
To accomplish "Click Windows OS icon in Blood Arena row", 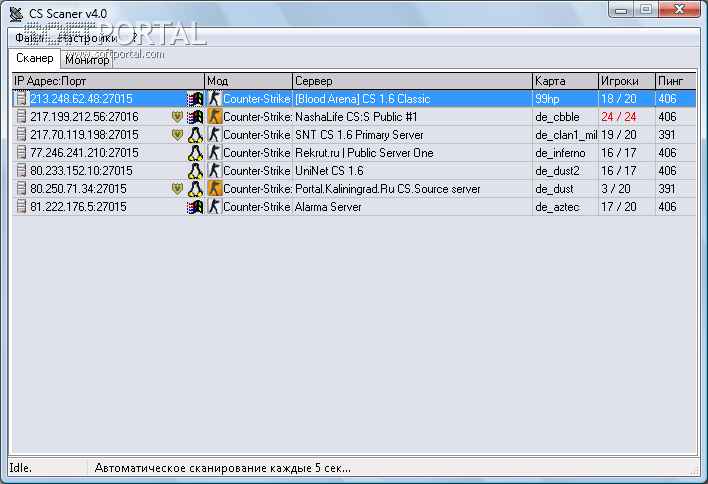I will (195, 99).
